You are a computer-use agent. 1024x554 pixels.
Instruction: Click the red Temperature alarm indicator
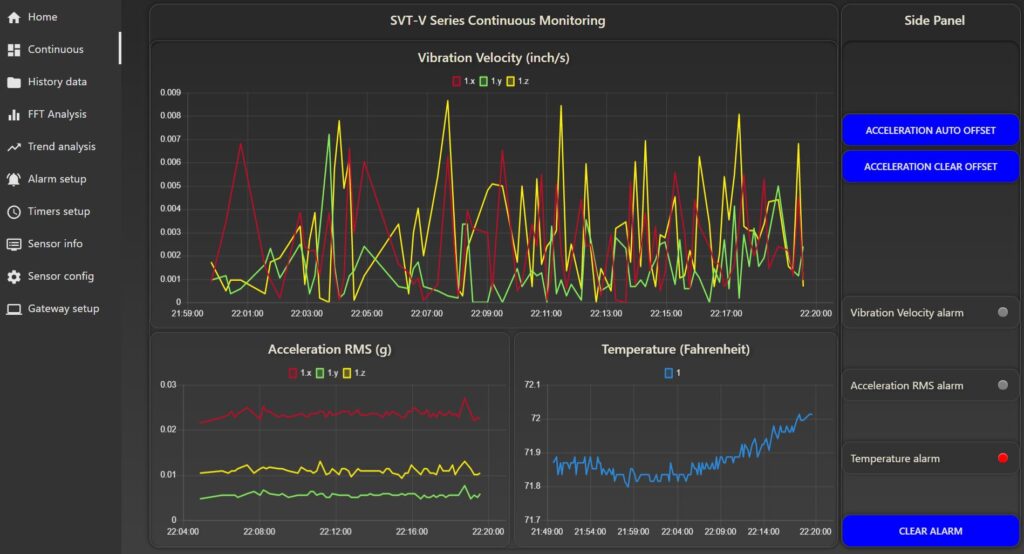click(1002, 458)
